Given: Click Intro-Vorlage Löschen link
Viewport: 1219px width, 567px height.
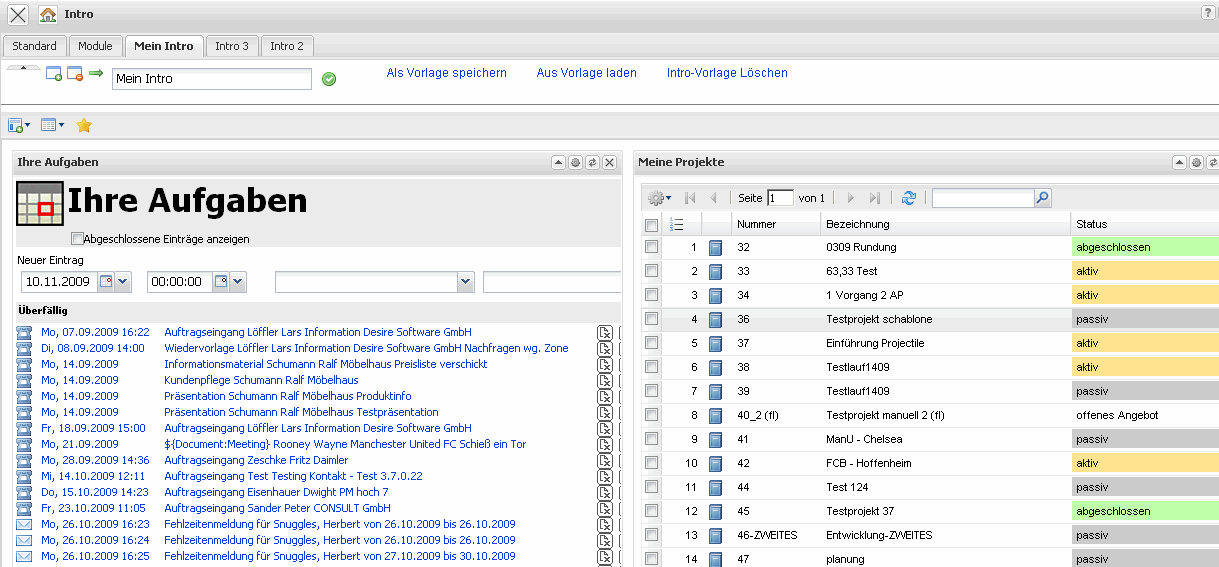Looking at the screenshot, I should [x=727, y=73].
